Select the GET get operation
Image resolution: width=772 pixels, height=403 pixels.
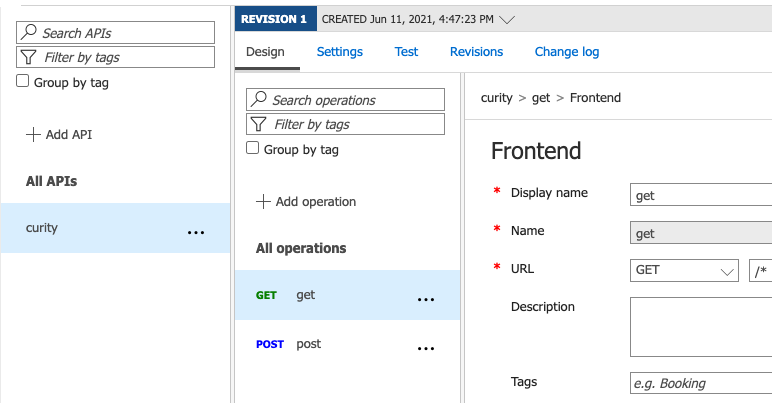click(x=347, y=295)
